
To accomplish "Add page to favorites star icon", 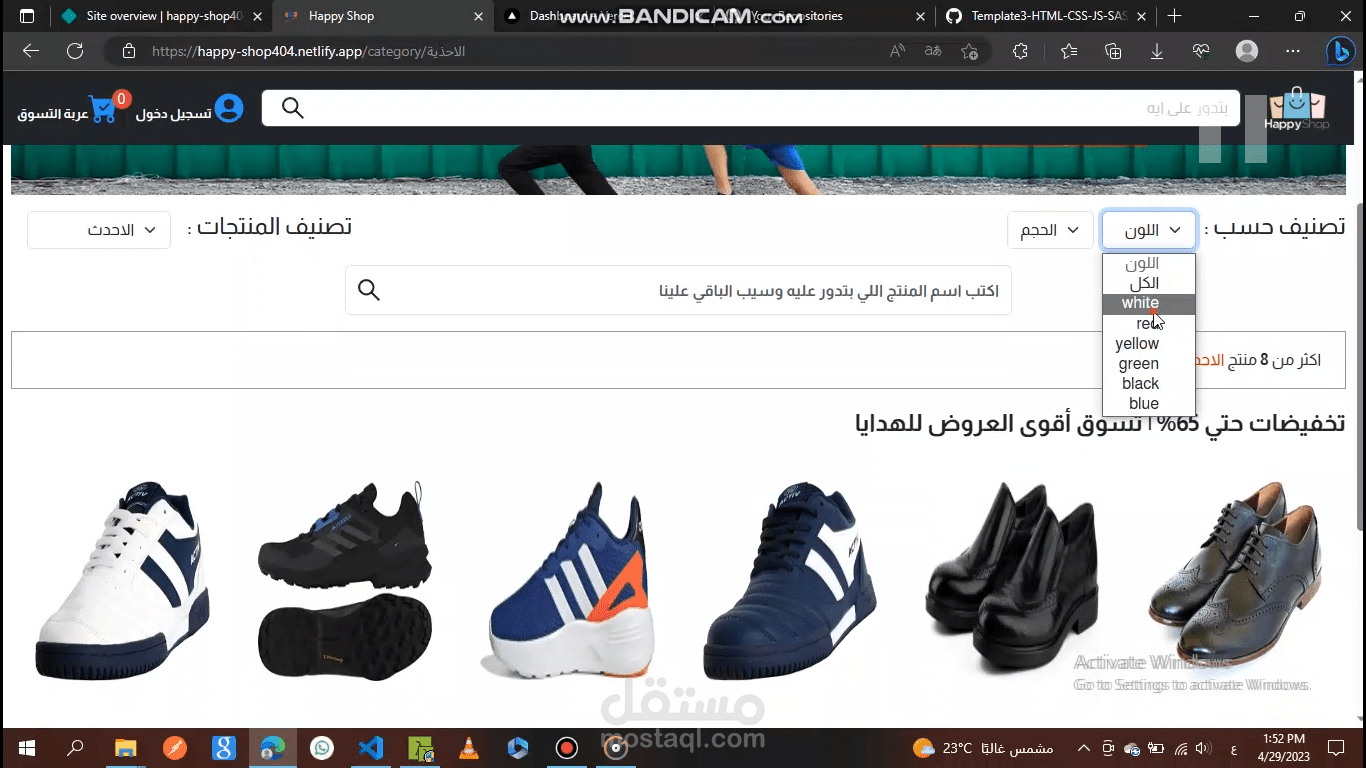I will click(x=969, y=51).
